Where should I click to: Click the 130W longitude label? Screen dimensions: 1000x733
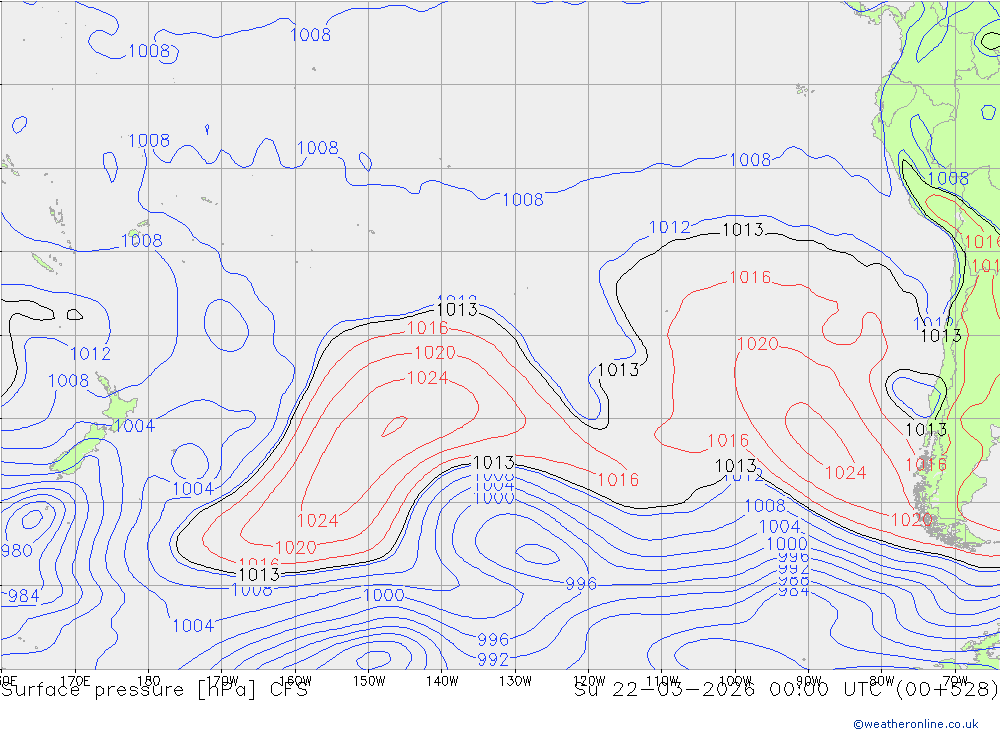[x=515, y=681]
